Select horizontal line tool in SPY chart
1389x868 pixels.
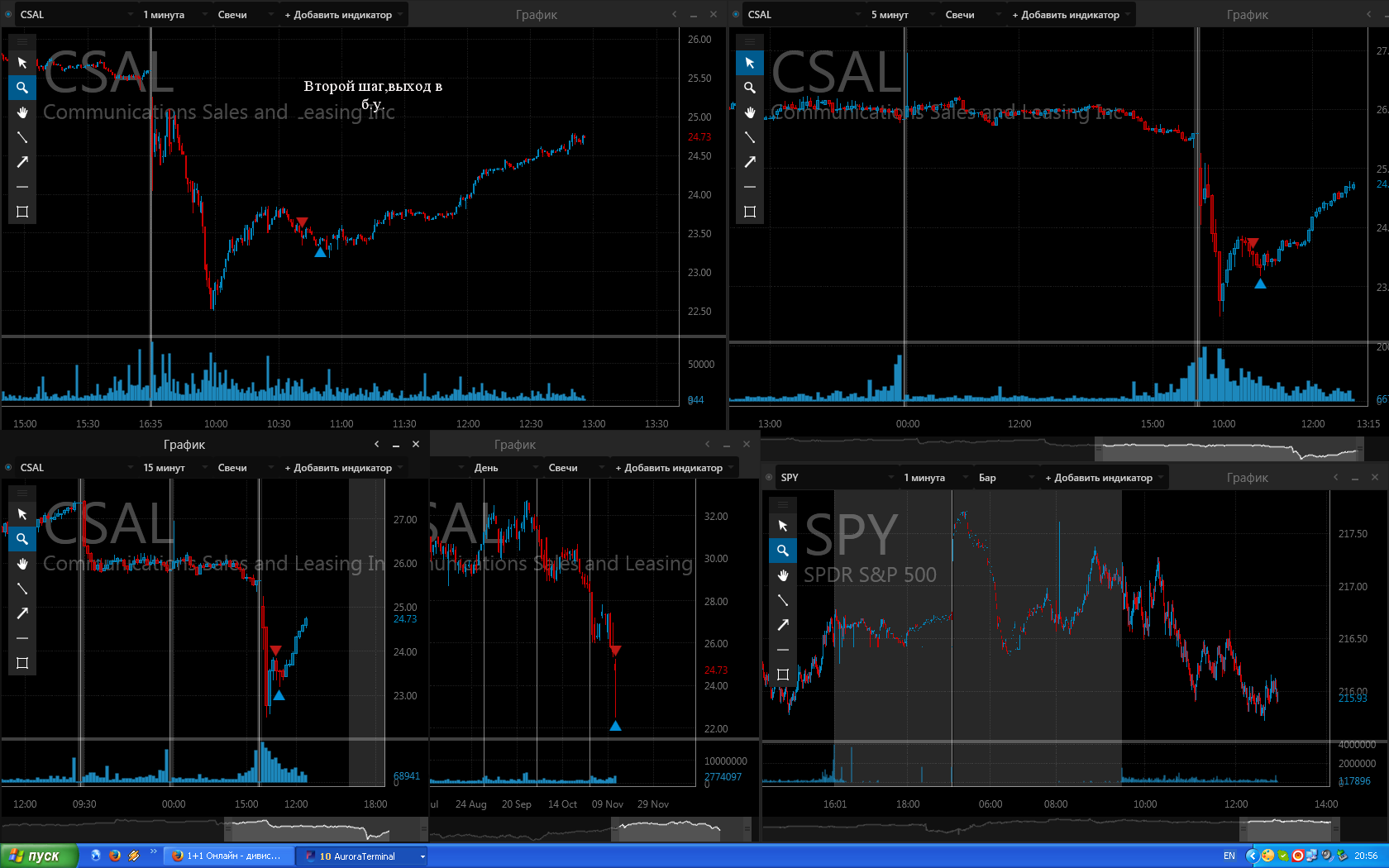coord(783,650)
